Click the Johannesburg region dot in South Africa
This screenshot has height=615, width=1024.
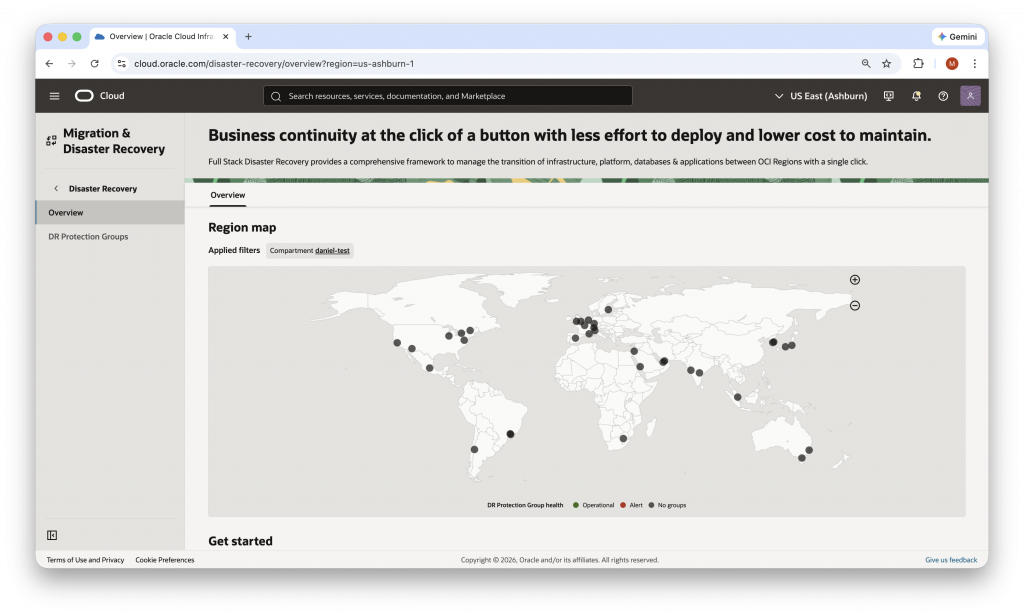click(623, 439)
